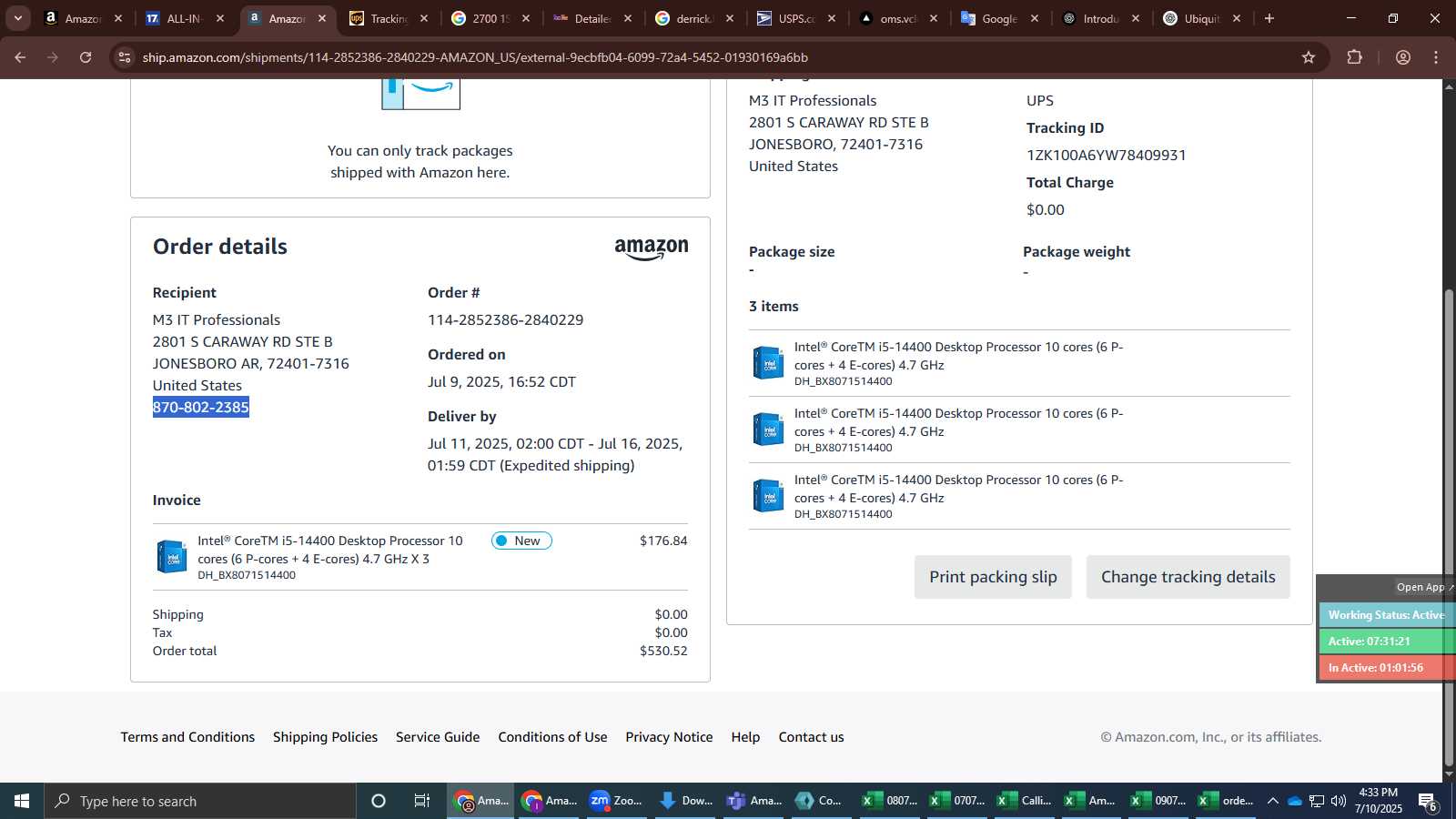The height and width of the screenshot is (819, 1456).
Task: Click the taskbar search box
Action: 200,801
